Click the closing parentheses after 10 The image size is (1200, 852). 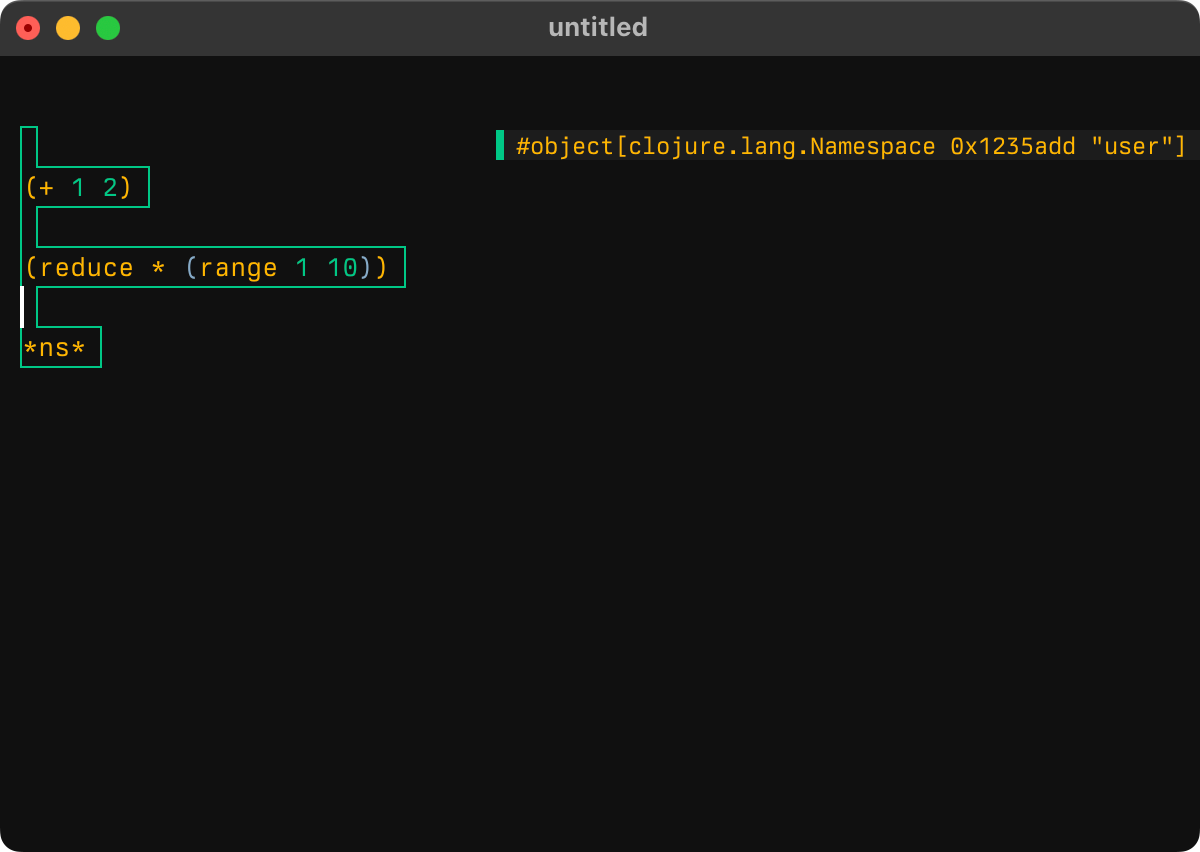click(373, 268)
